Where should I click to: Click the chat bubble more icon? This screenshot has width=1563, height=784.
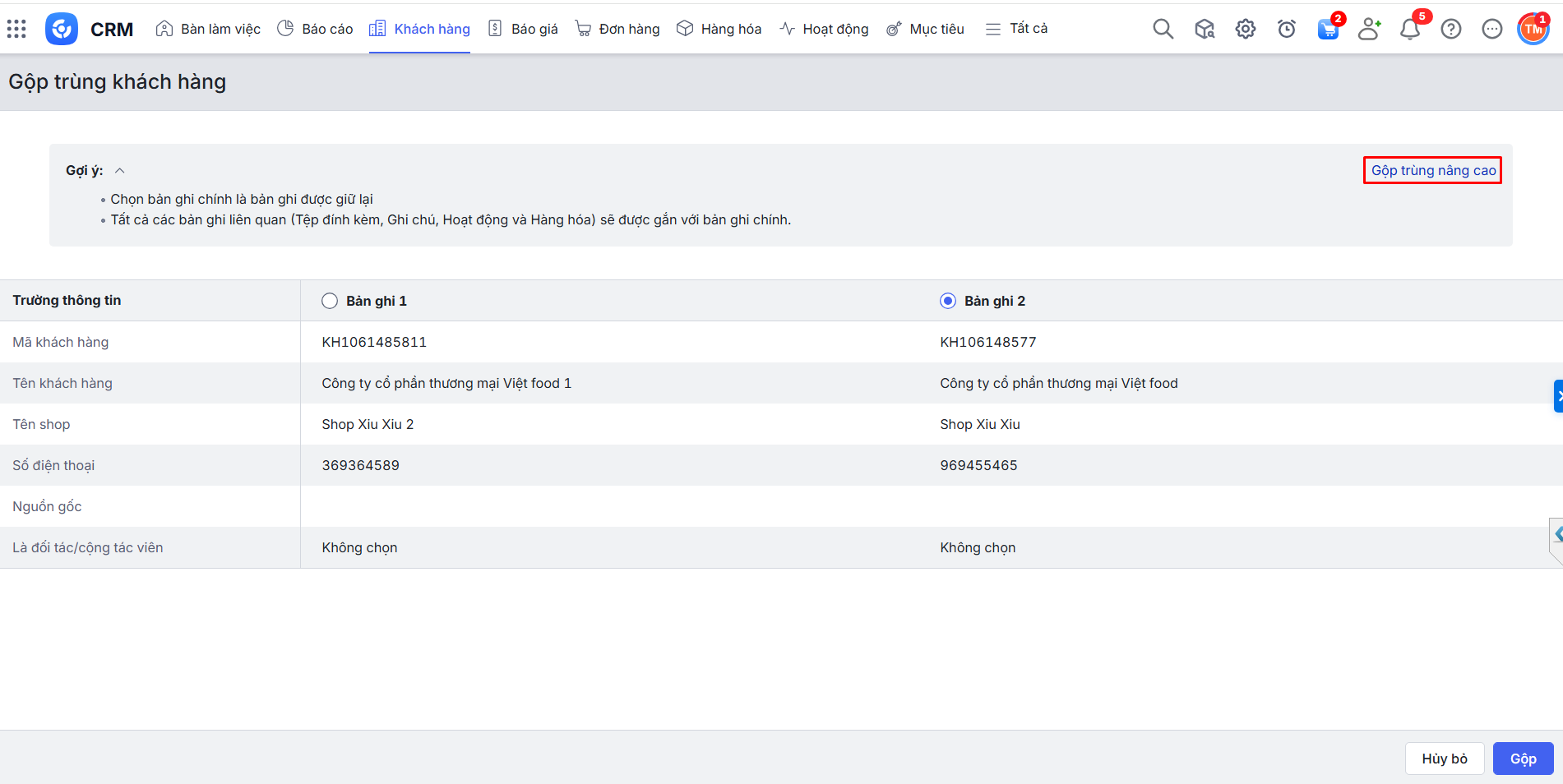click(1491, 29)
